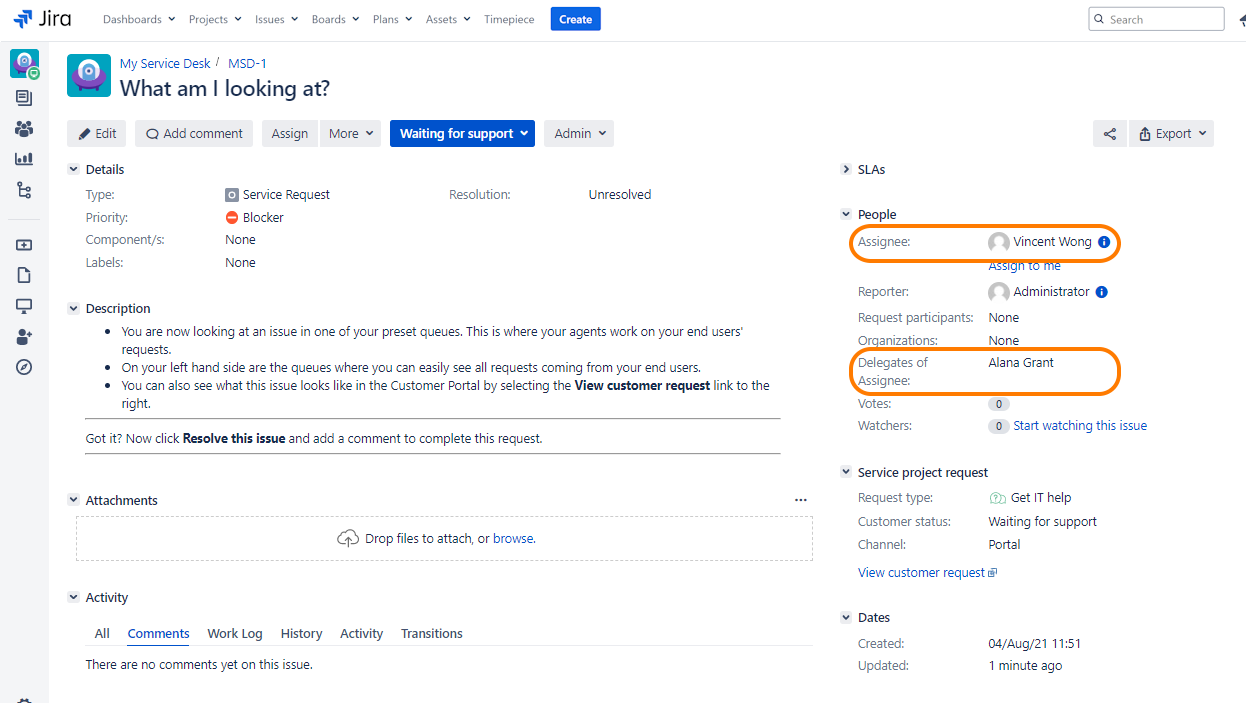Viewport: 1246px width, 703px height.
Task: Switch to the History activity tab
Action: pos(301,634)
